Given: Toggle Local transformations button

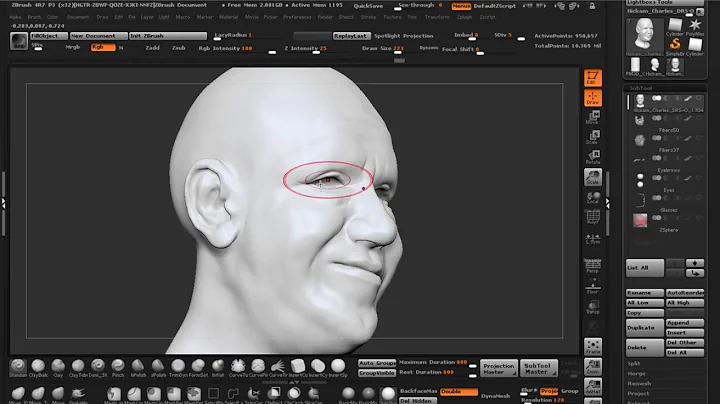Looking at the screenshot, I should coord(593,197).
